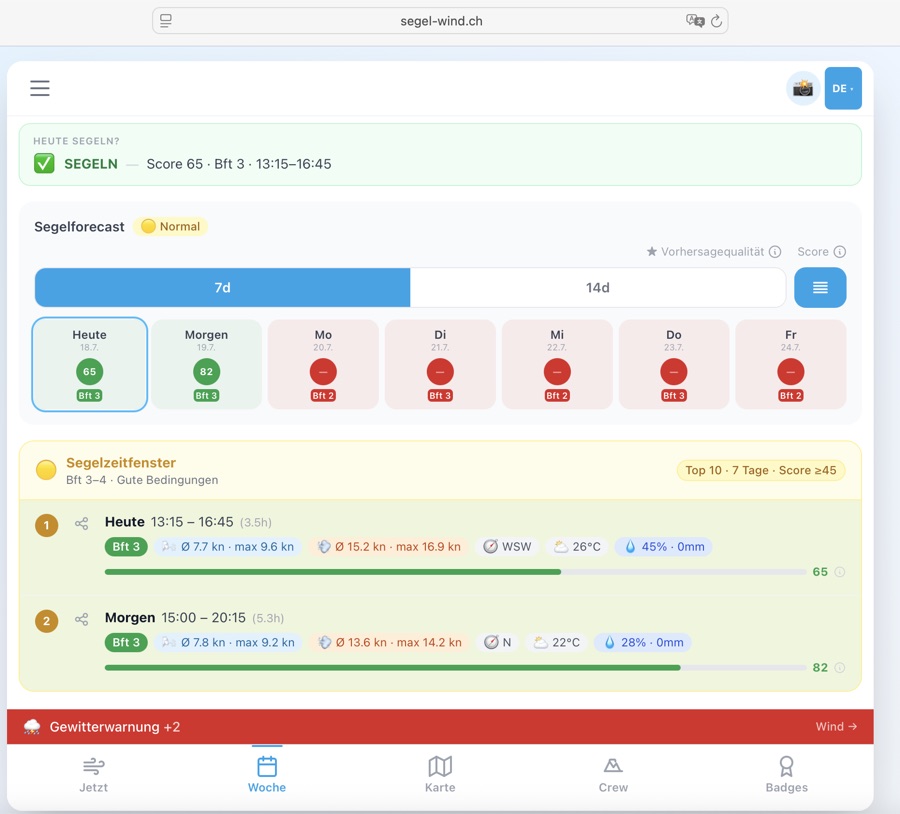Select the Morgen 19.7. day card
Image resolution: width=900 pixels, height=814 pixels.
[x=206, y=365]
